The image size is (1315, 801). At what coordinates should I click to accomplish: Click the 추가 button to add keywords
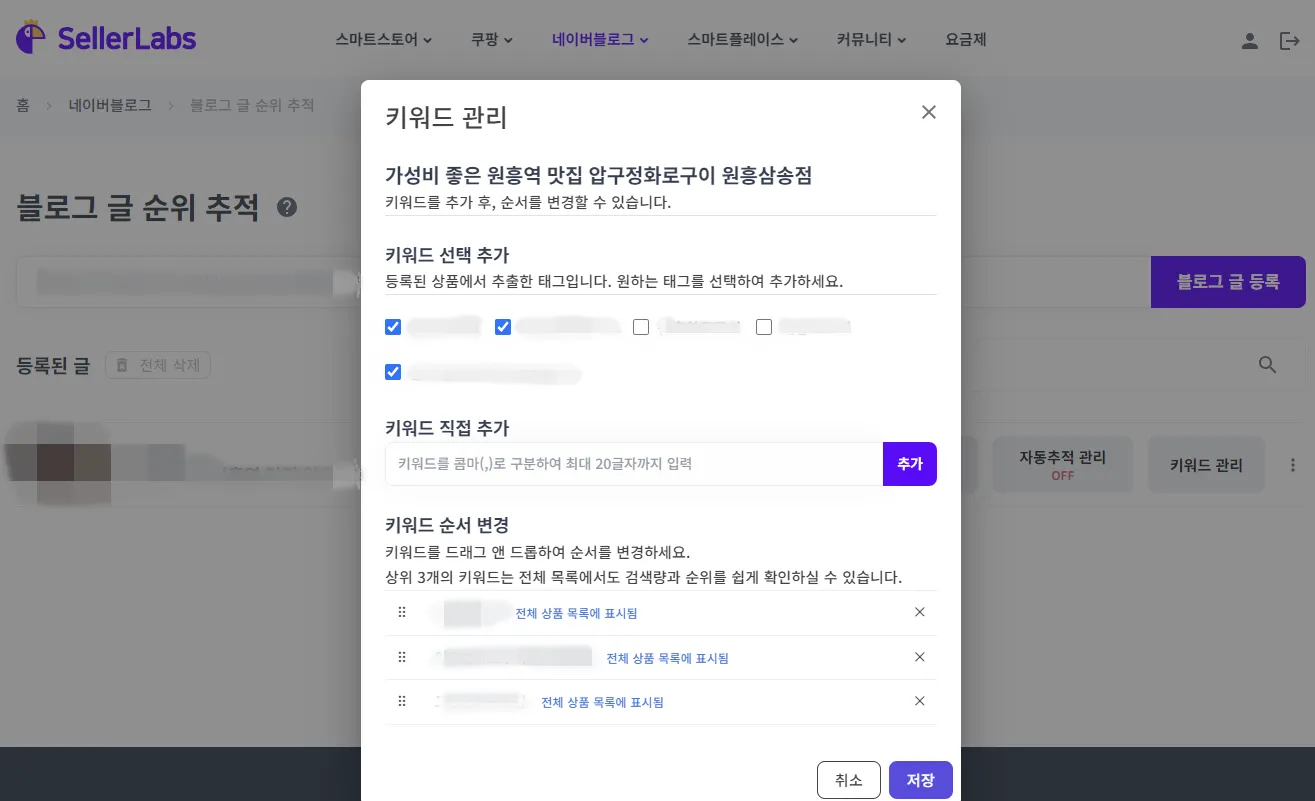910,464
